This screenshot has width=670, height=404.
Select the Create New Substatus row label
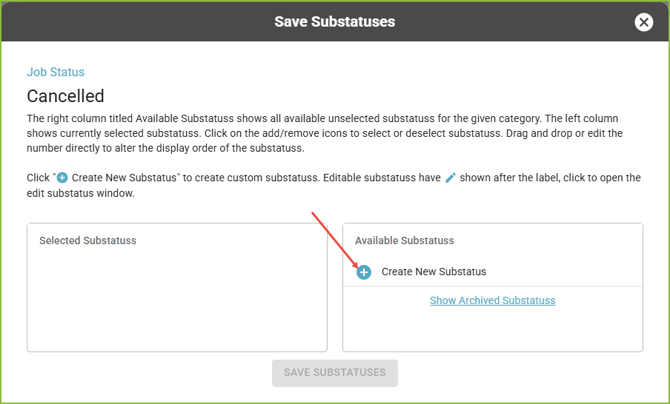(x=434, y=271)
